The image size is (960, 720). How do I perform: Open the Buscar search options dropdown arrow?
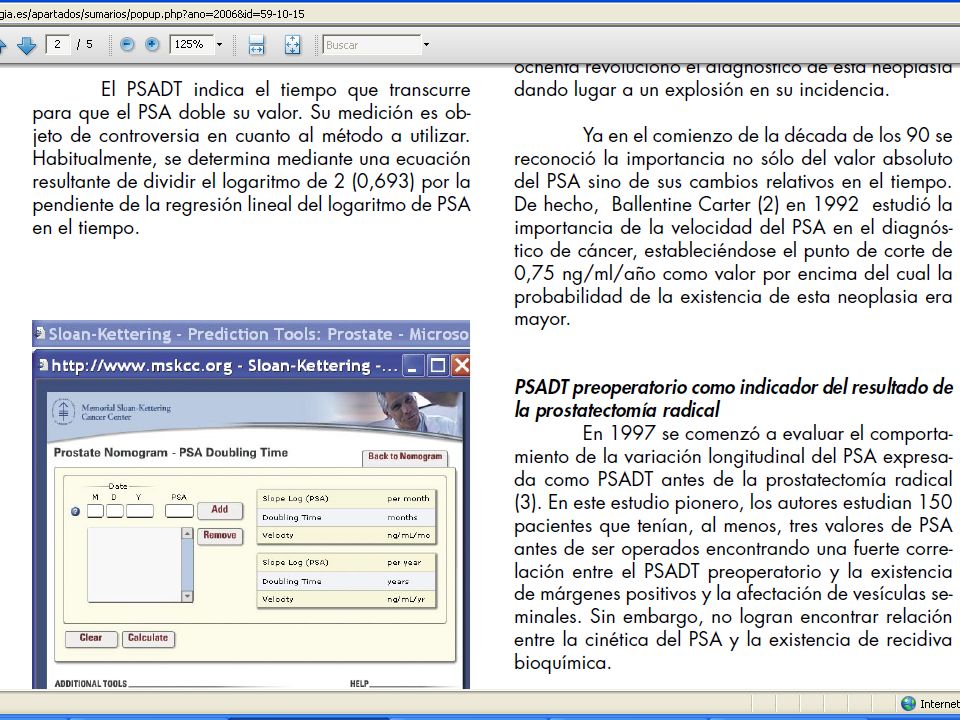(x=427, y=45)
